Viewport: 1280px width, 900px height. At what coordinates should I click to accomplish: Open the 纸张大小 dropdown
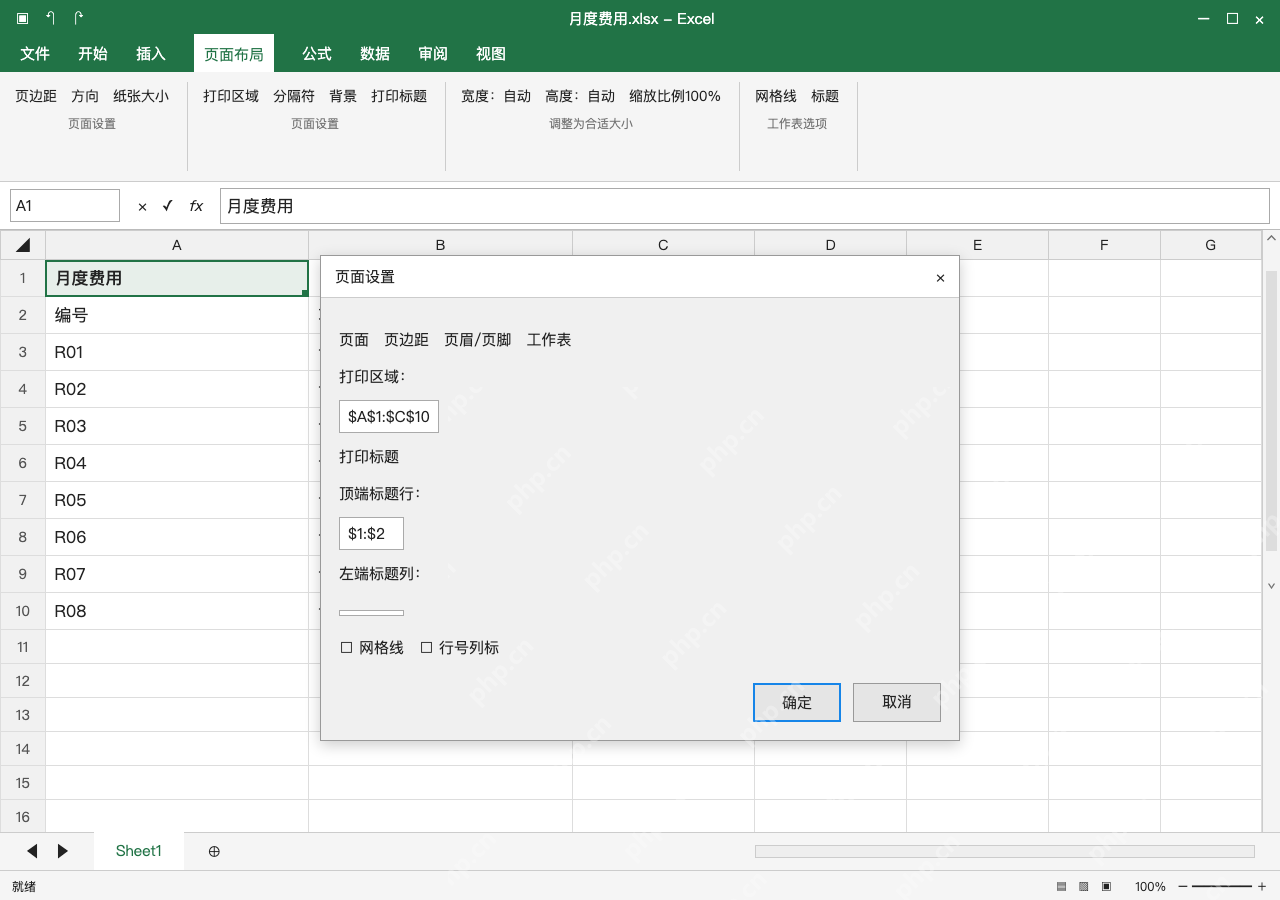[x=141, y=96]
